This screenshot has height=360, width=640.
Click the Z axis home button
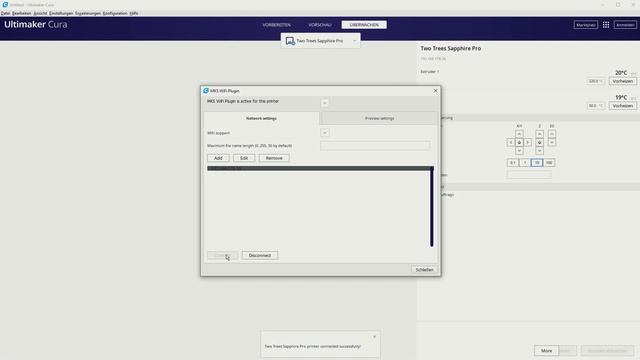(539, 142)
